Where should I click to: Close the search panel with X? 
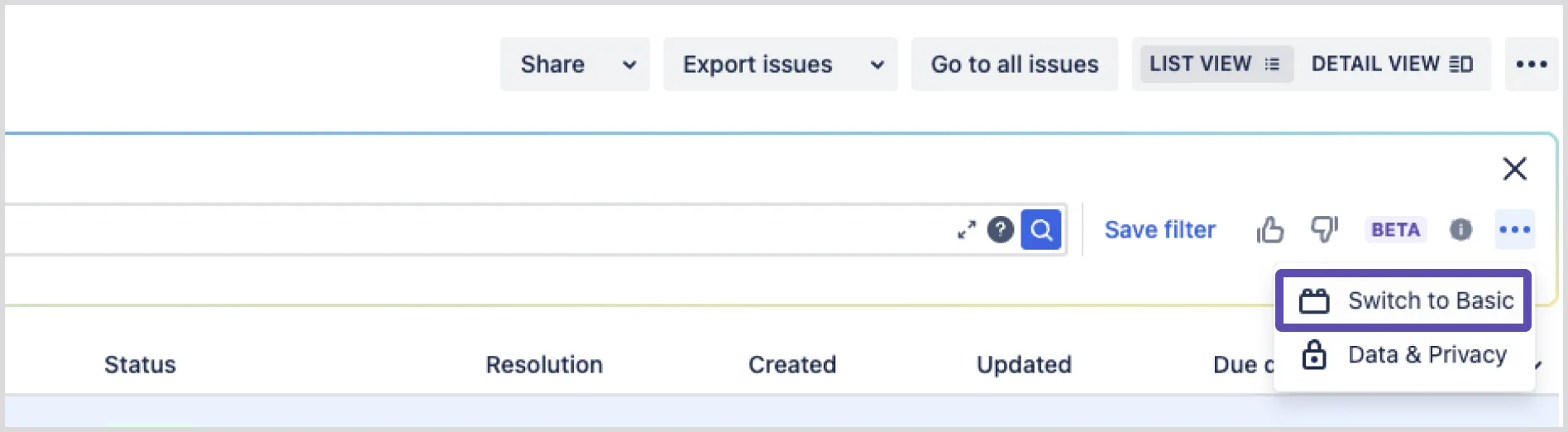point(1514,169)
